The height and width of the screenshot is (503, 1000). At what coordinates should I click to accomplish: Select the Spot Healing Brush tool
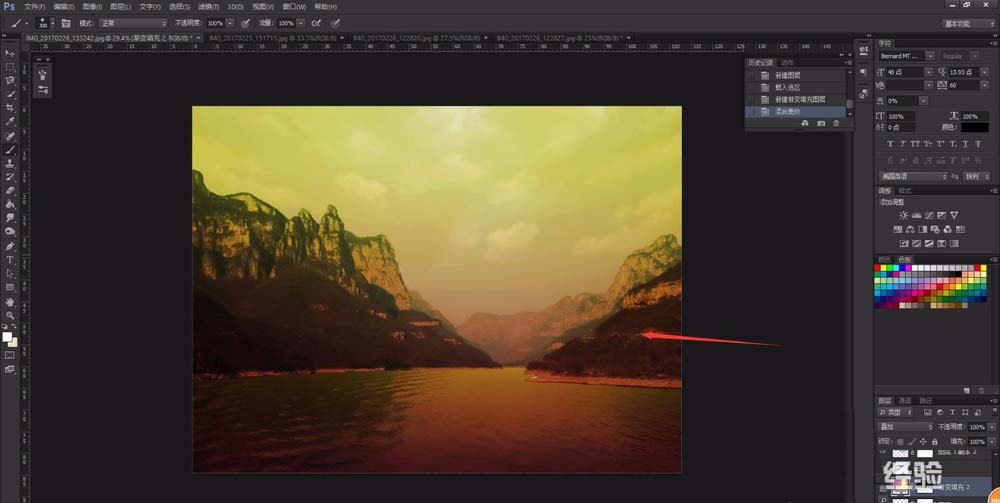coord(10,136)
